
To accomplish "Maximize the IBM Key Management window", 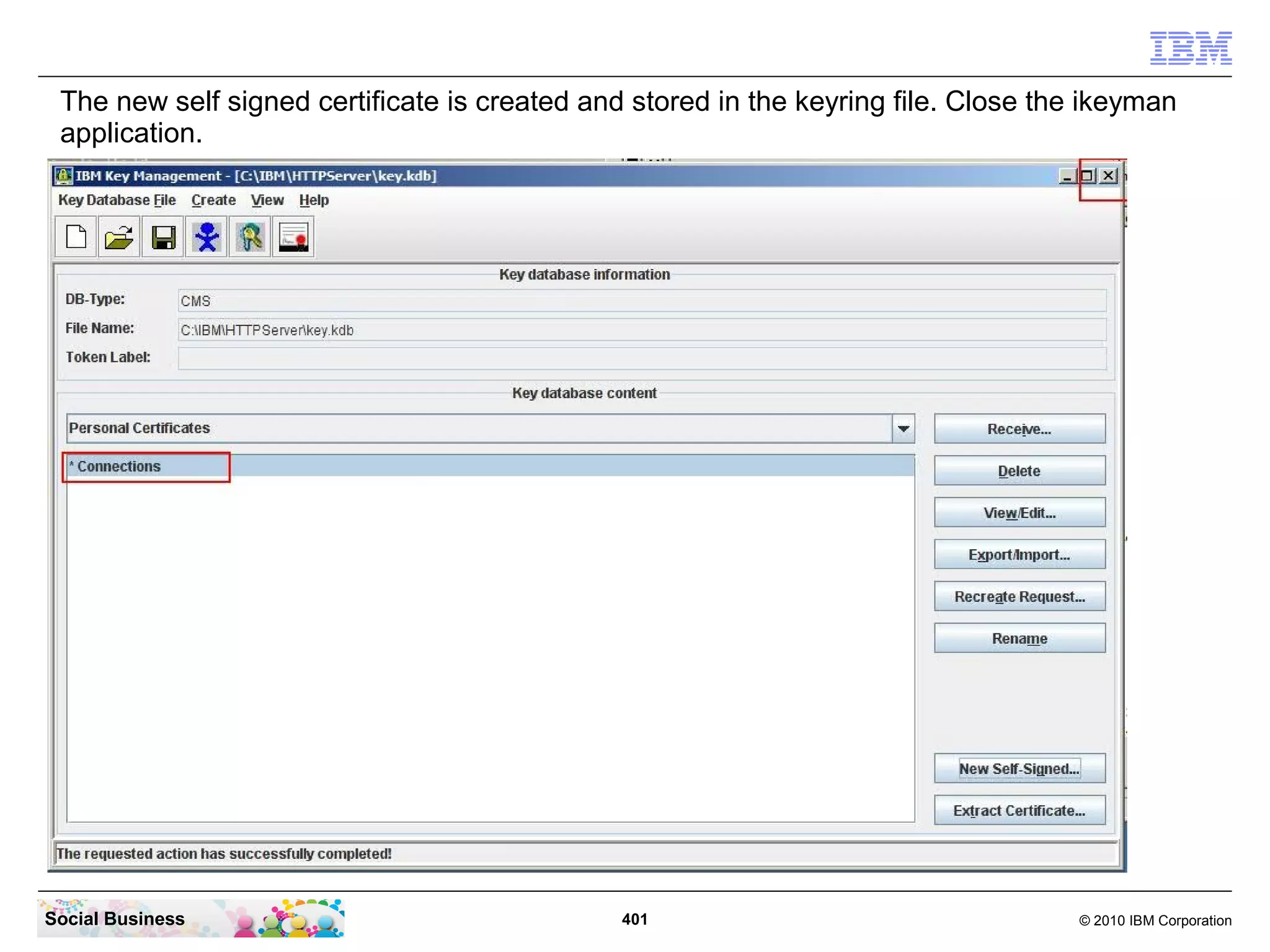I will click(1087, 176).
